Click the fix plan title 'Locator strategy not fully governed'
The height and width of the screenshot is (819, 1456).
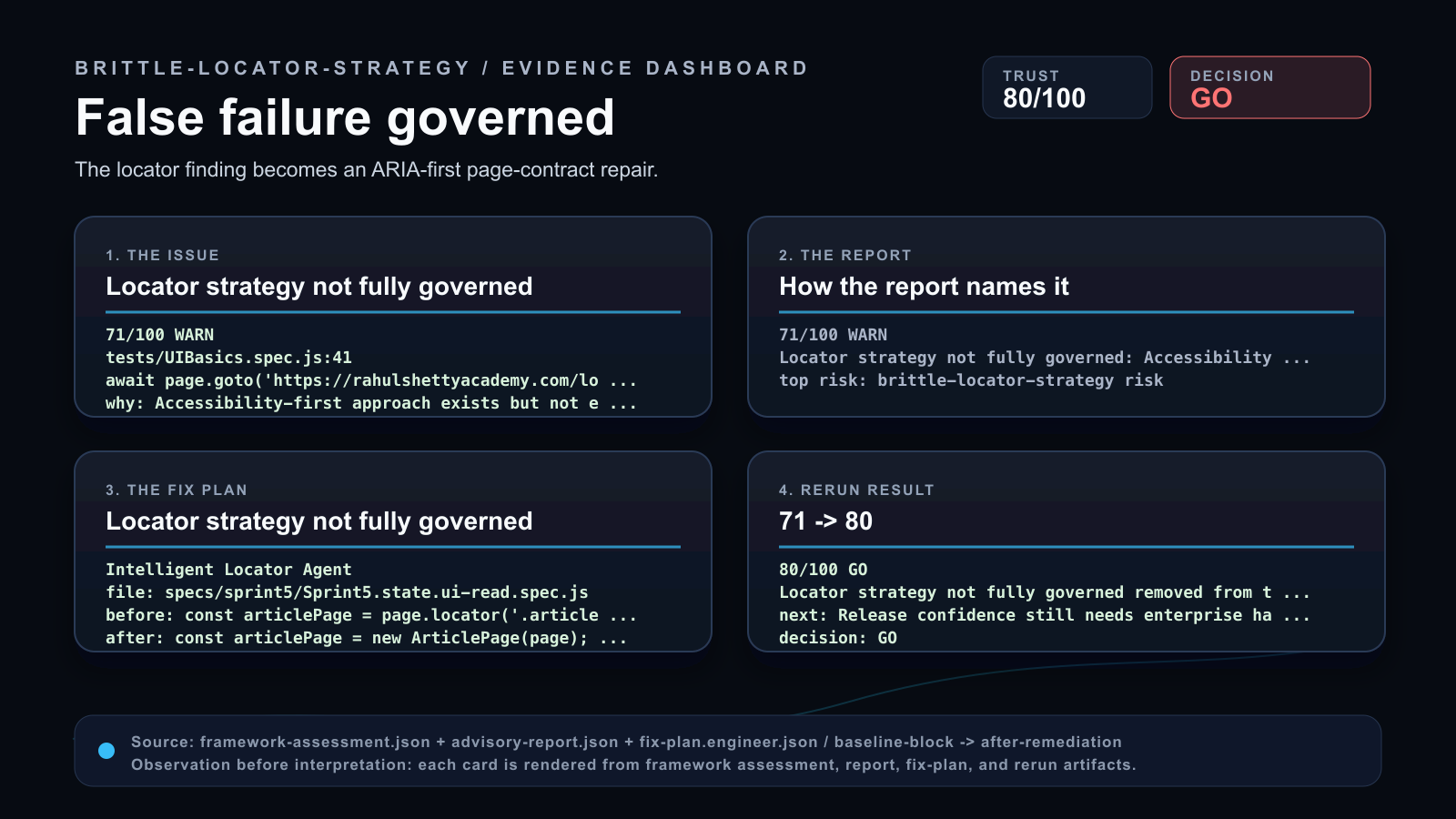[x=319, y=521]
